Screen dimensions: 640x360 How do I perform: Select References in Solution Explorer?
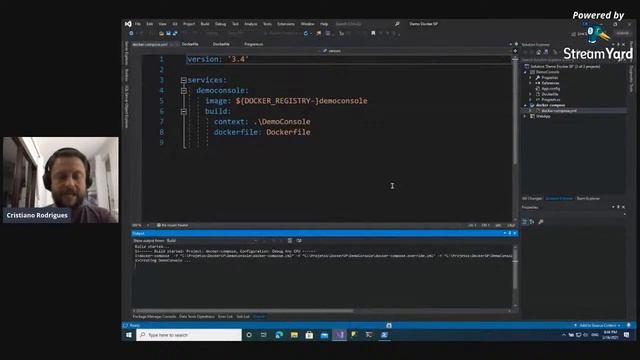click(x=550, y=83)
